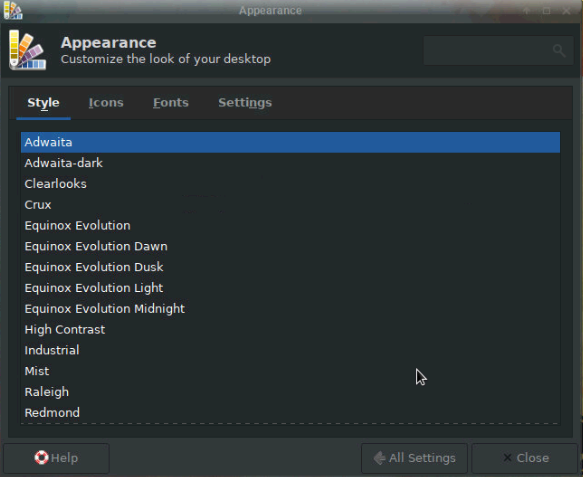Open the Icons tab
Viewport: 583px width, 477px height.
pyautogui.click(x=106, y=103)
